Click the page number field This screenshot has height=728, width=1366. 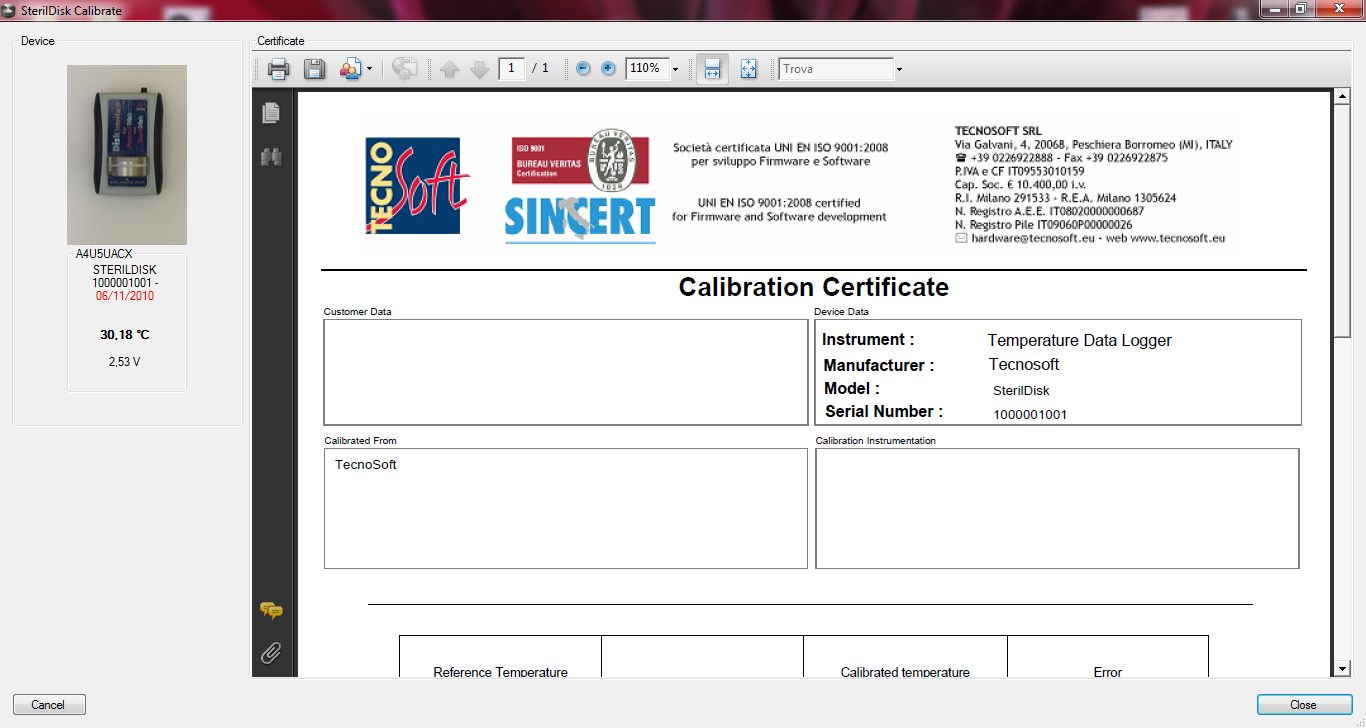(512, 68)
